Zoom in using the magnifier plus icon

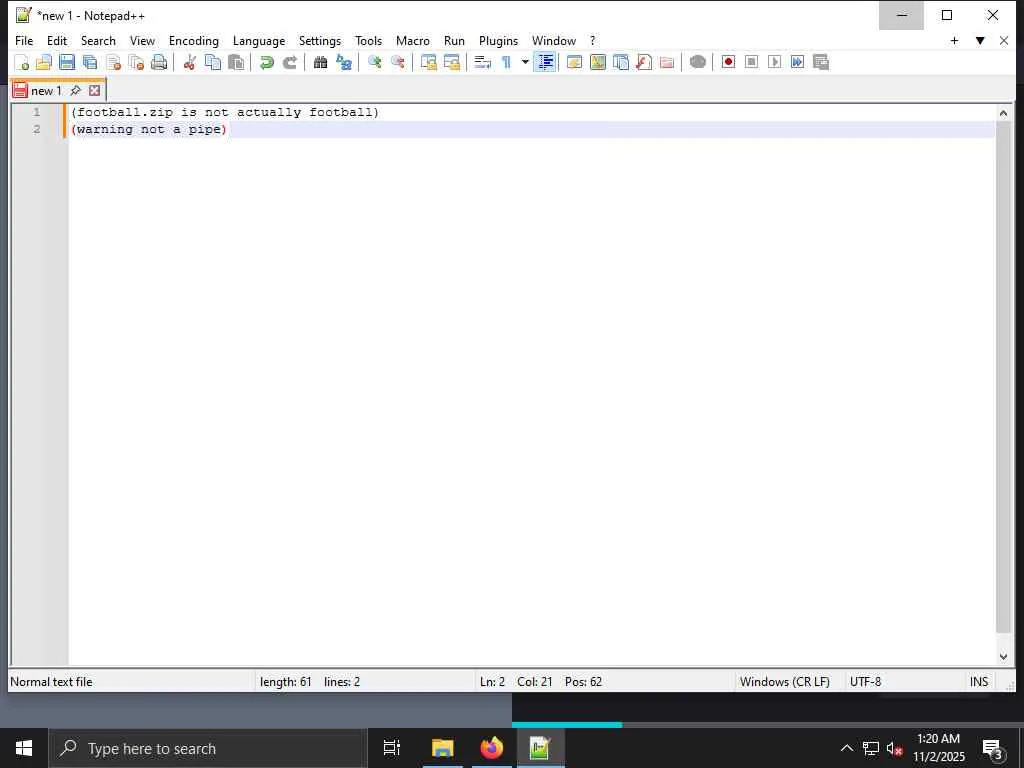[x=375, y=62]
